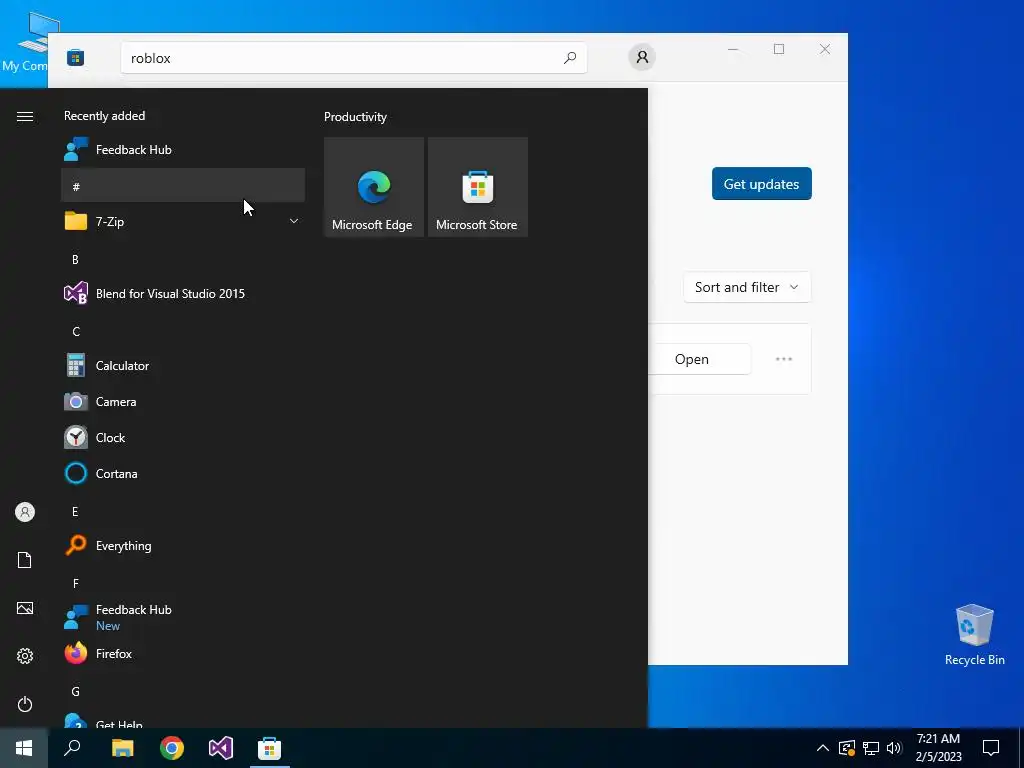Click the security warning tray icon
The image size is (1024, 768).
[x=847, y=748]
